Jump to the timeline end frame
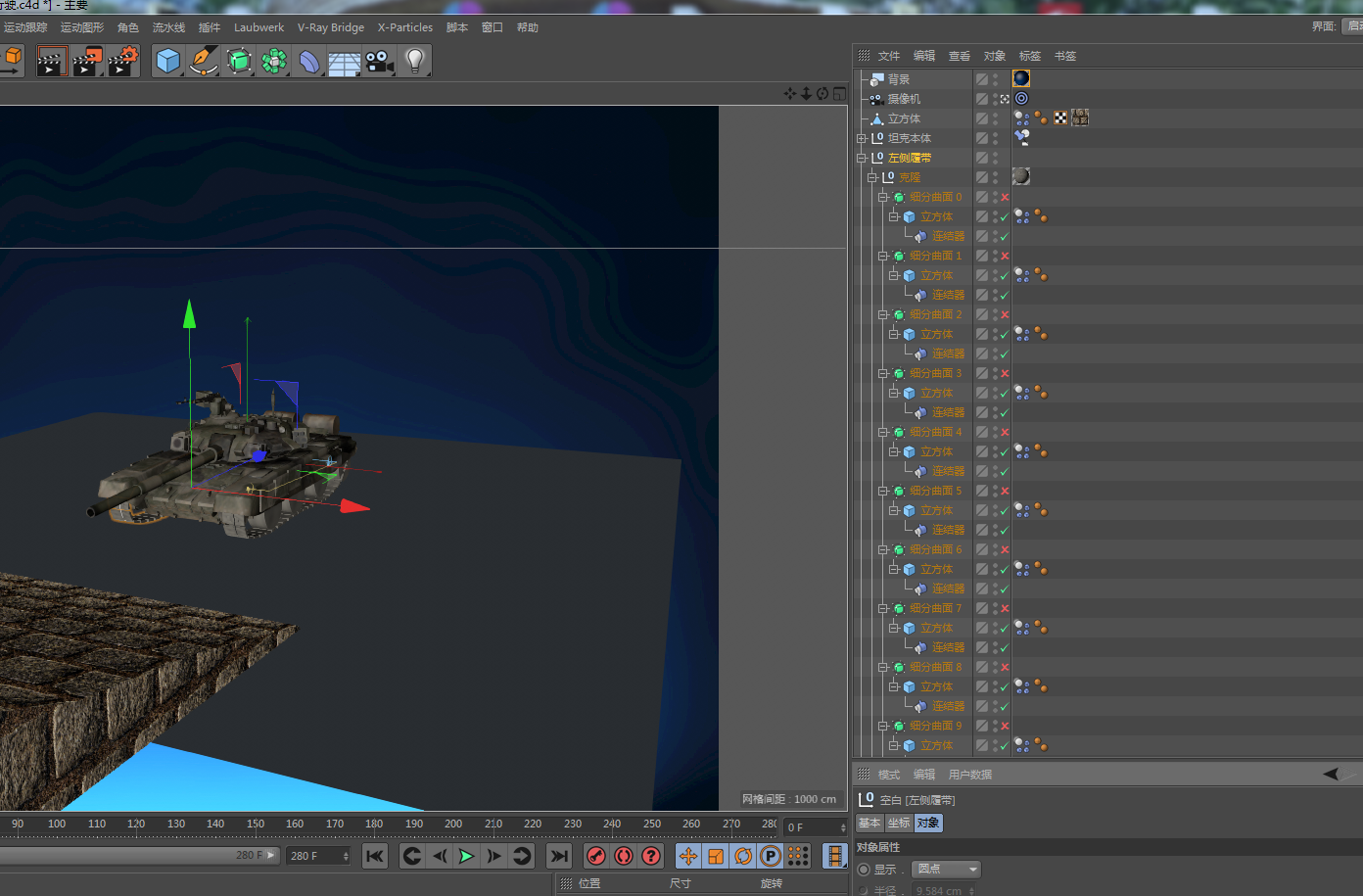The image size is (1363, 896). pos(559,856)
